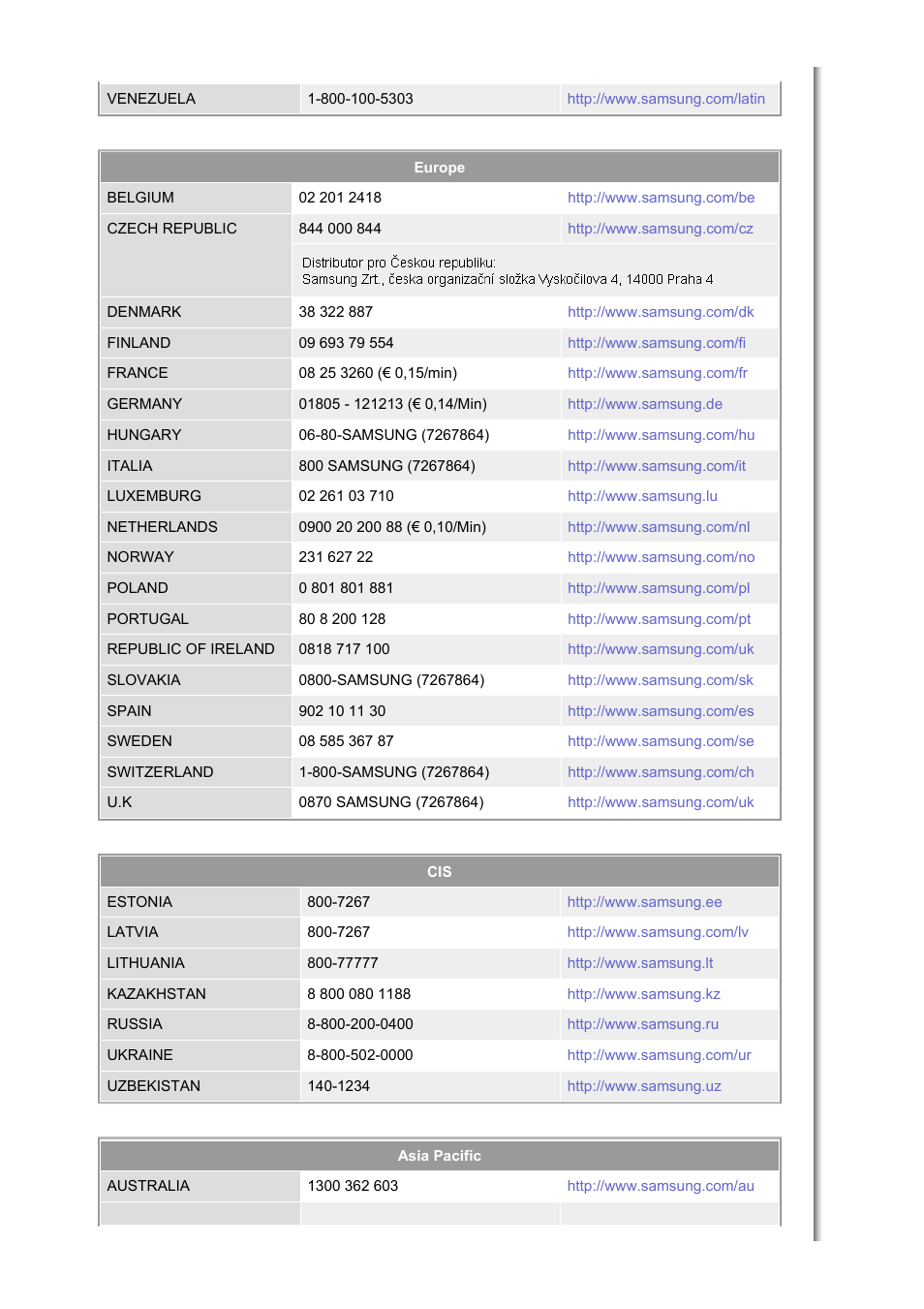Select Belgium phone number 02 201 2418
Image resolution: width=924 pixels, height=1309 pixels.
point(340,198)
